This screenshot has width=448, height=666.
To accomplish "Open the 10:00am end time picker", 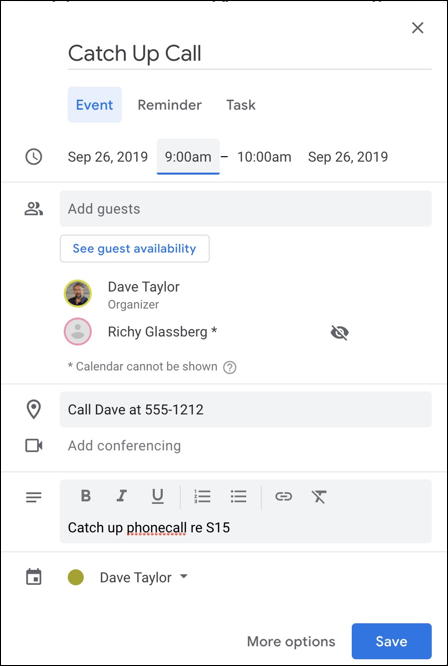I will (x=264, y=157).
